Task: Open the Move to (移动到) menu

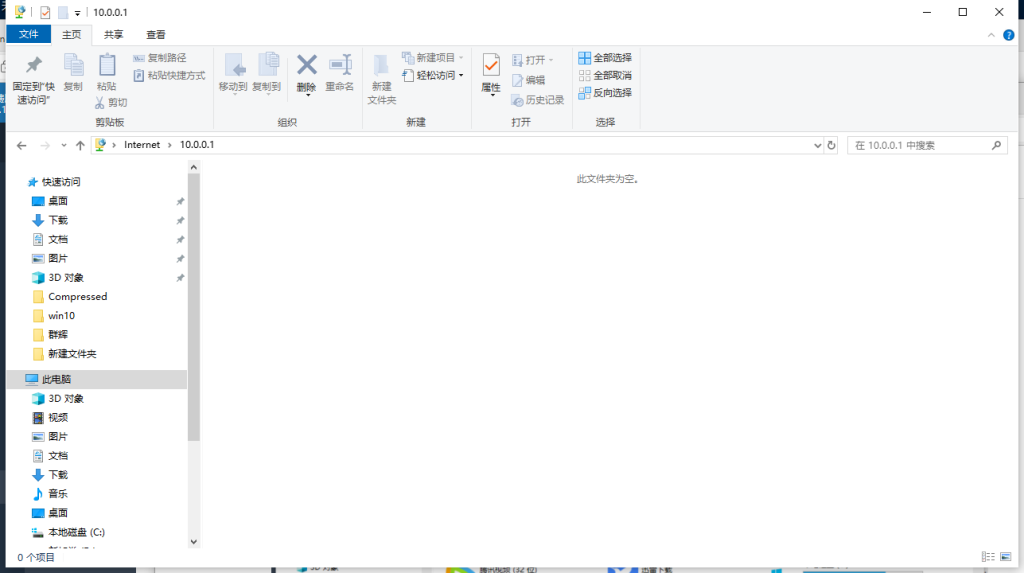Action: point(233,74)
